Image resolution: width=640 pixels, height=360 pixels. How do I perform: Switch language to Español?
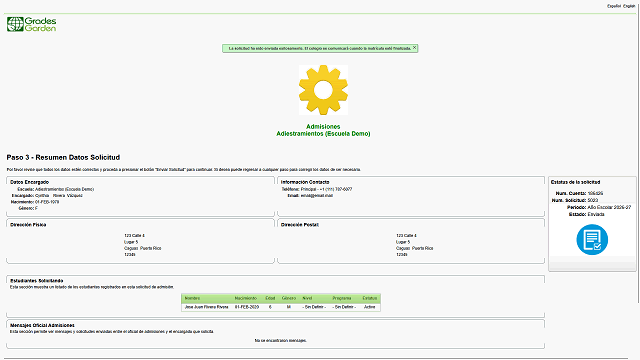point(613,6)
